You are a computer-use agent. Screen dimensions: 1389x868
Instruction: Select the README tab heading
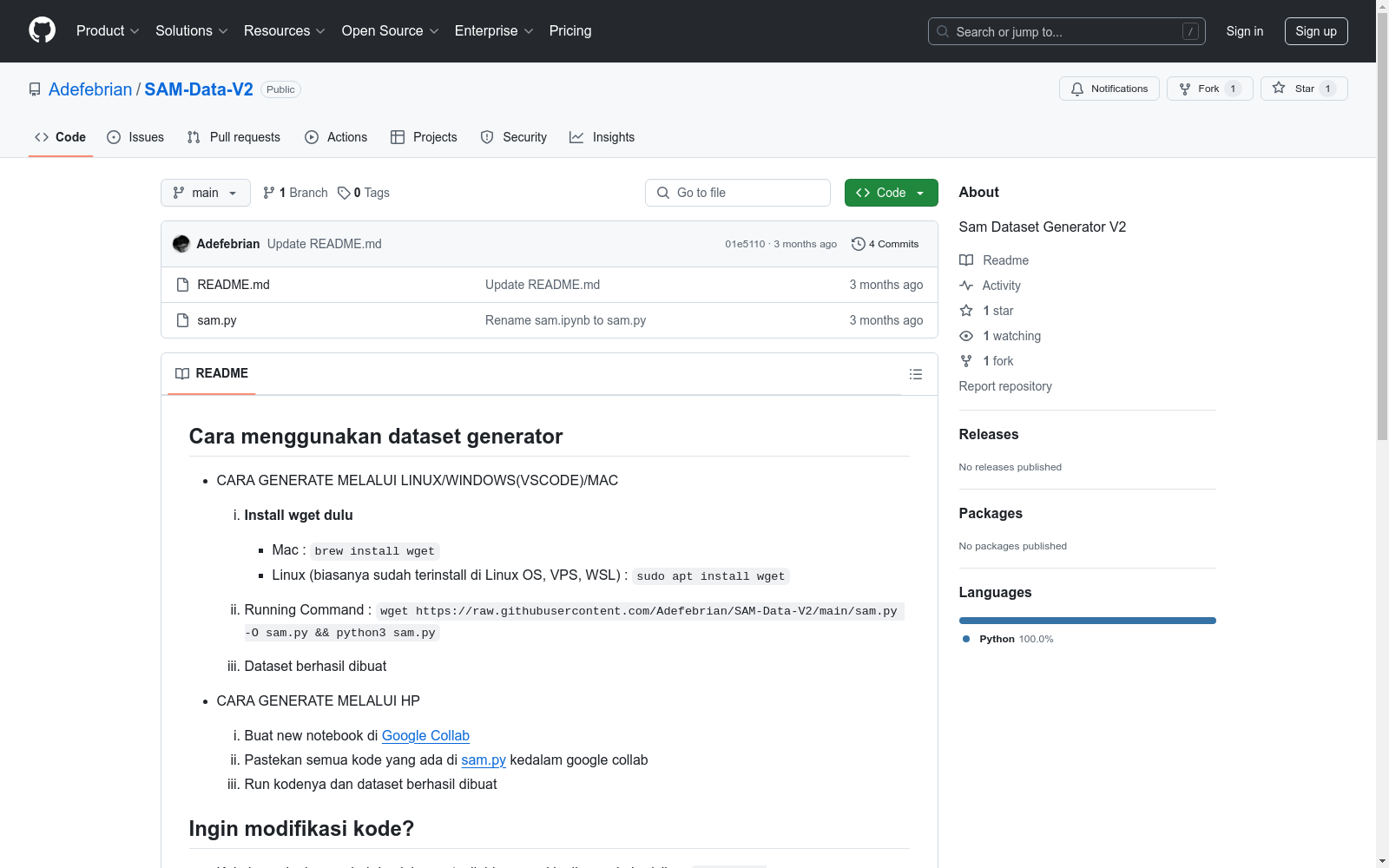point(212,373)
